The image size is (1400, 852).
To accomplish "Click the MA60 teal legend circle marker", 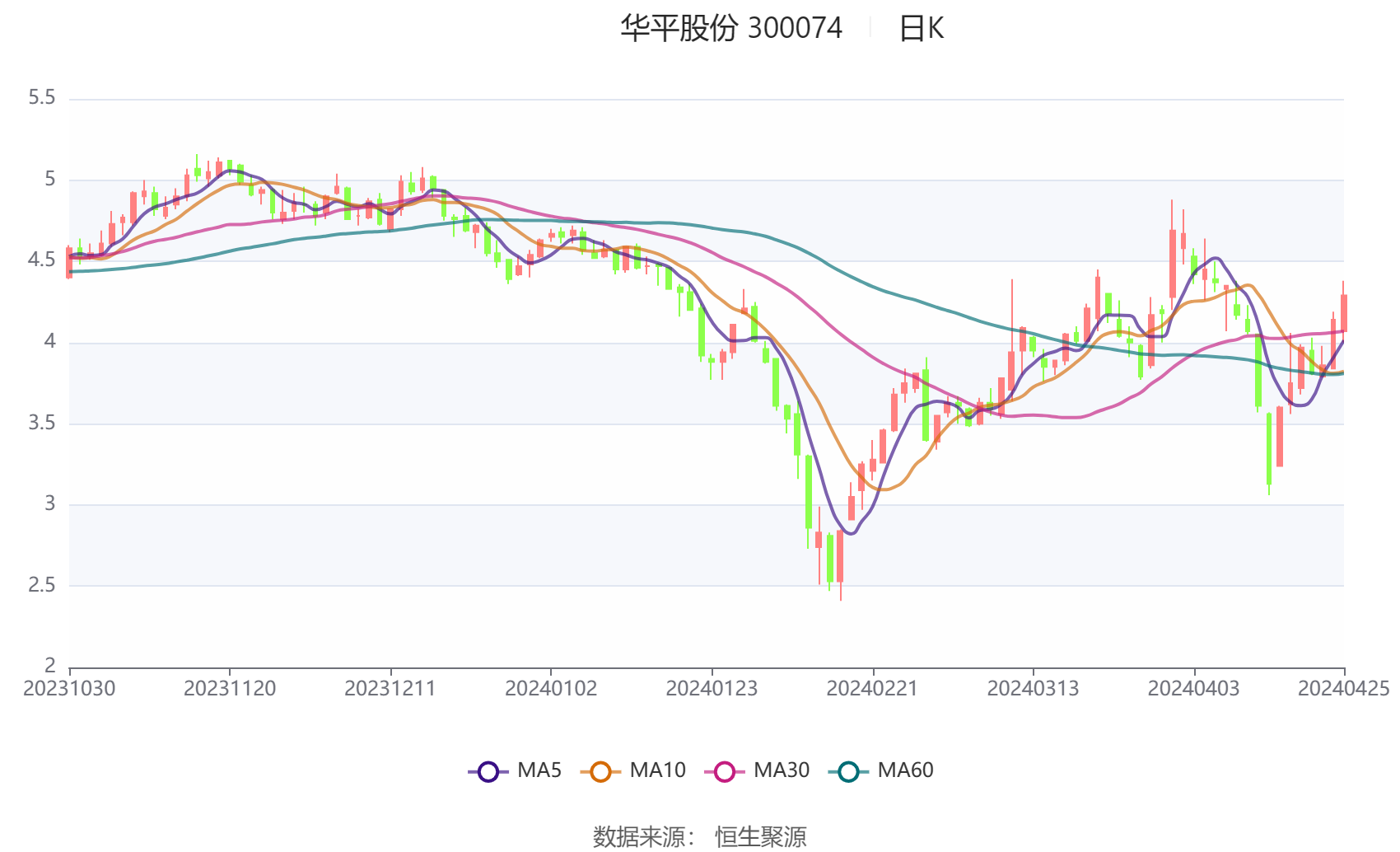I will coord(848,772).
